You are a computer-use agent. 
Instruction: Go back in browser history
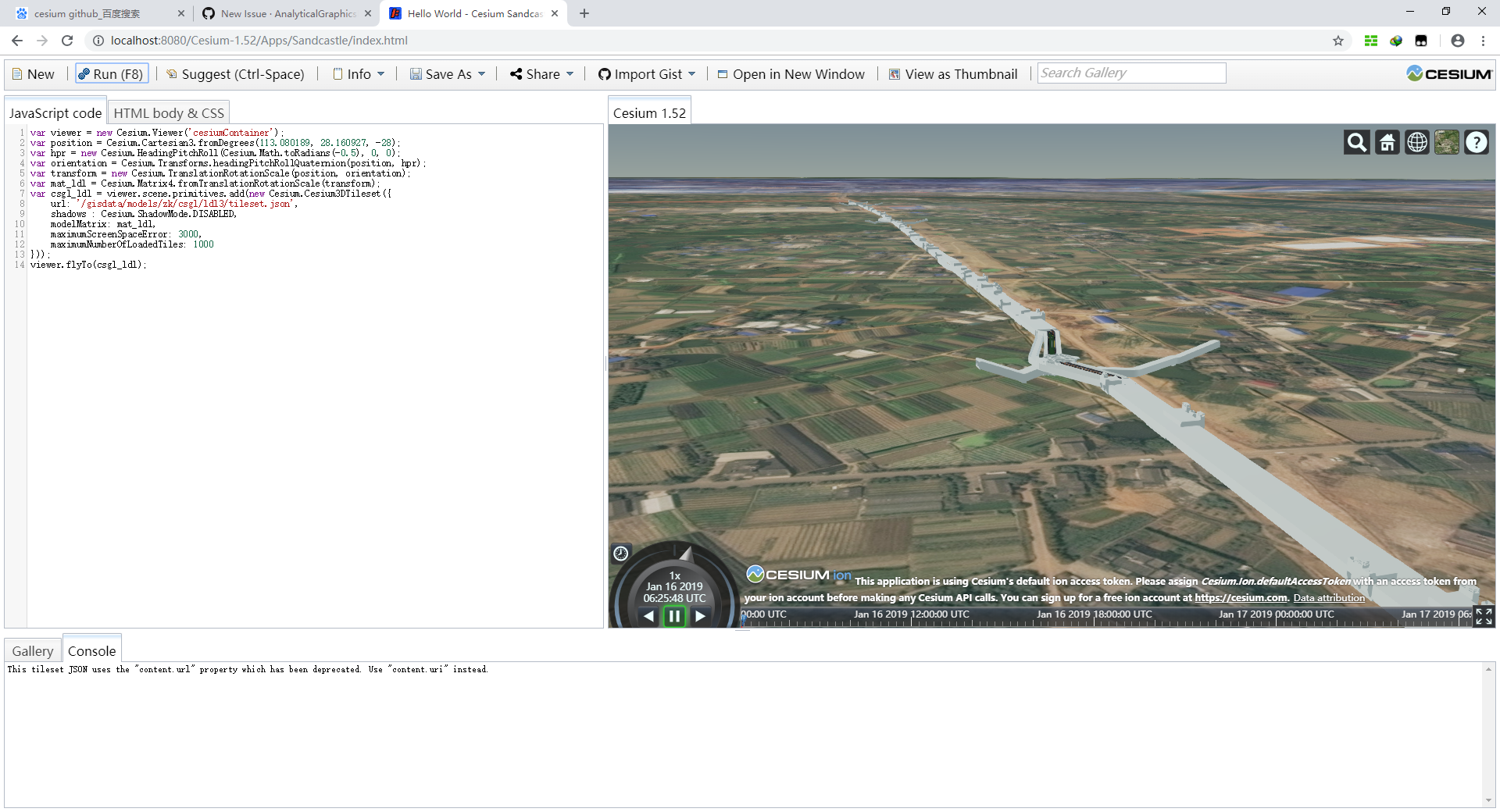pyautogui.click(x=17, y=41)
